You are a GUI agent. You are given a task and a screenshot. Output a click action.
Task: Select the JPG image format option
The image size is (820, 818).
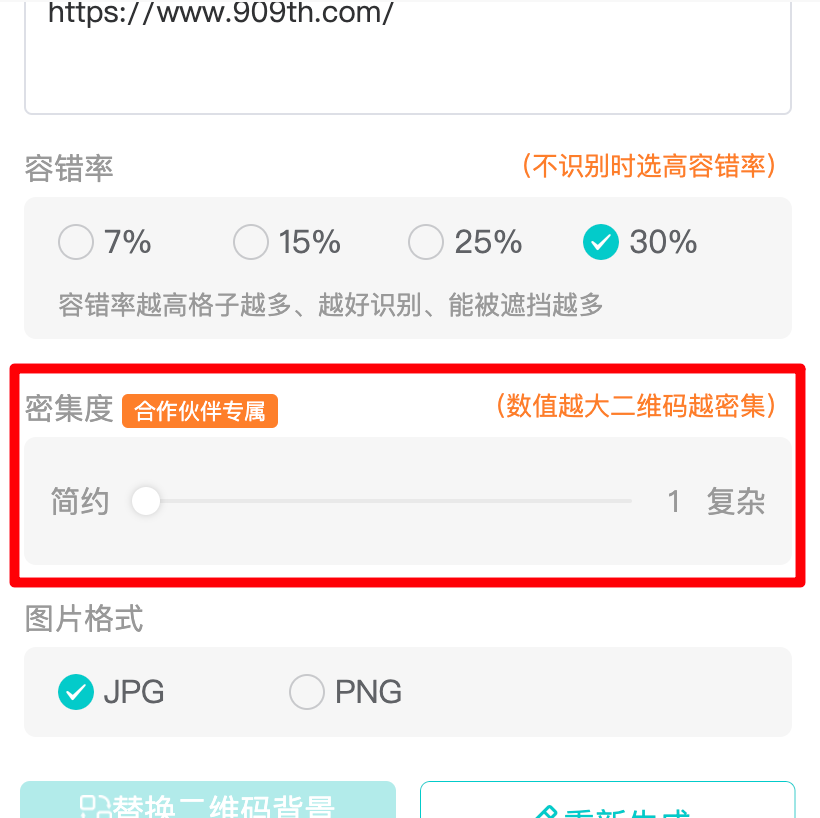pyautogui.click(x=75, y=691)
